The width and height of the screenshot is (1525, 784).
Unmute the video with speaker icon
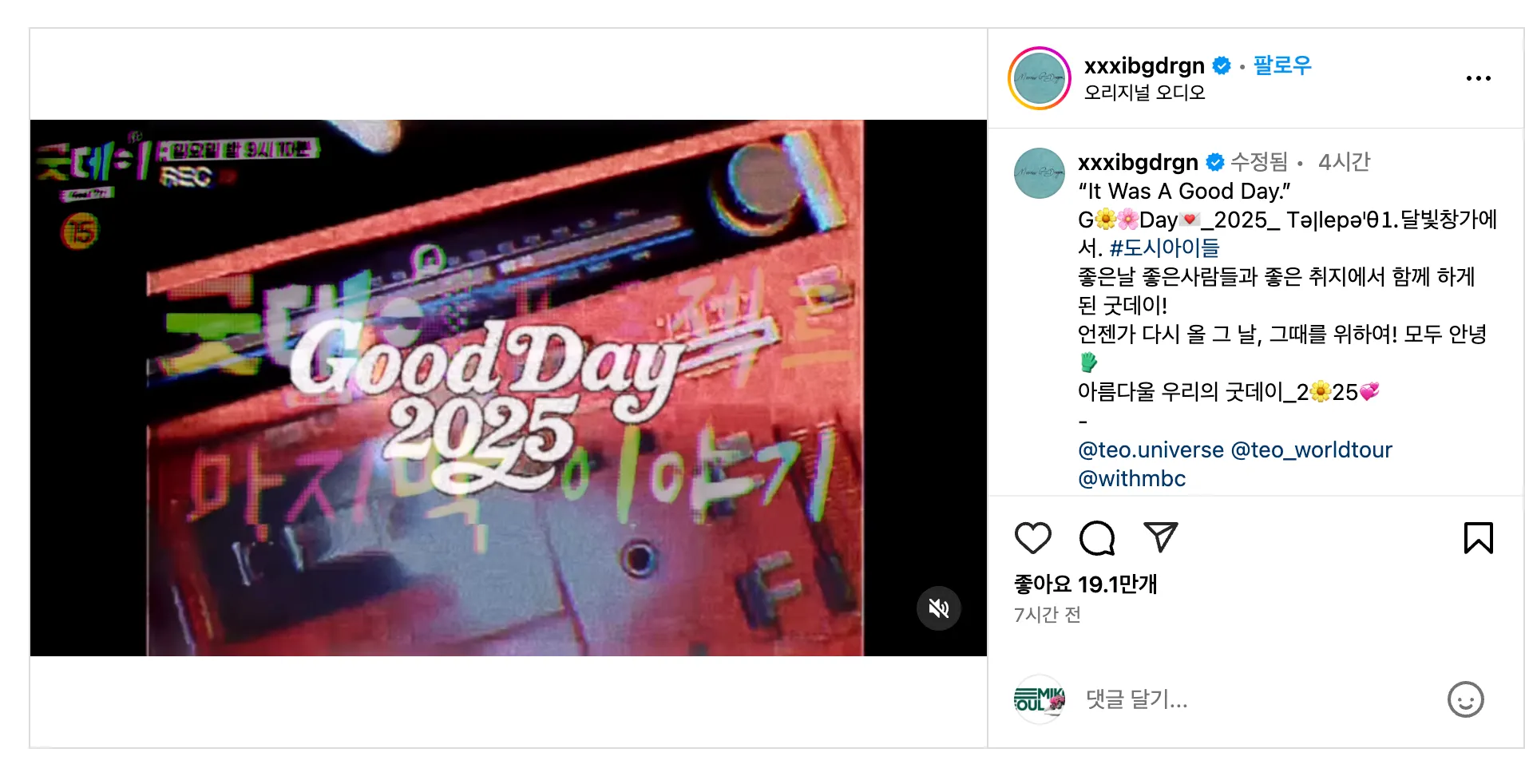[x=939, y=608]
